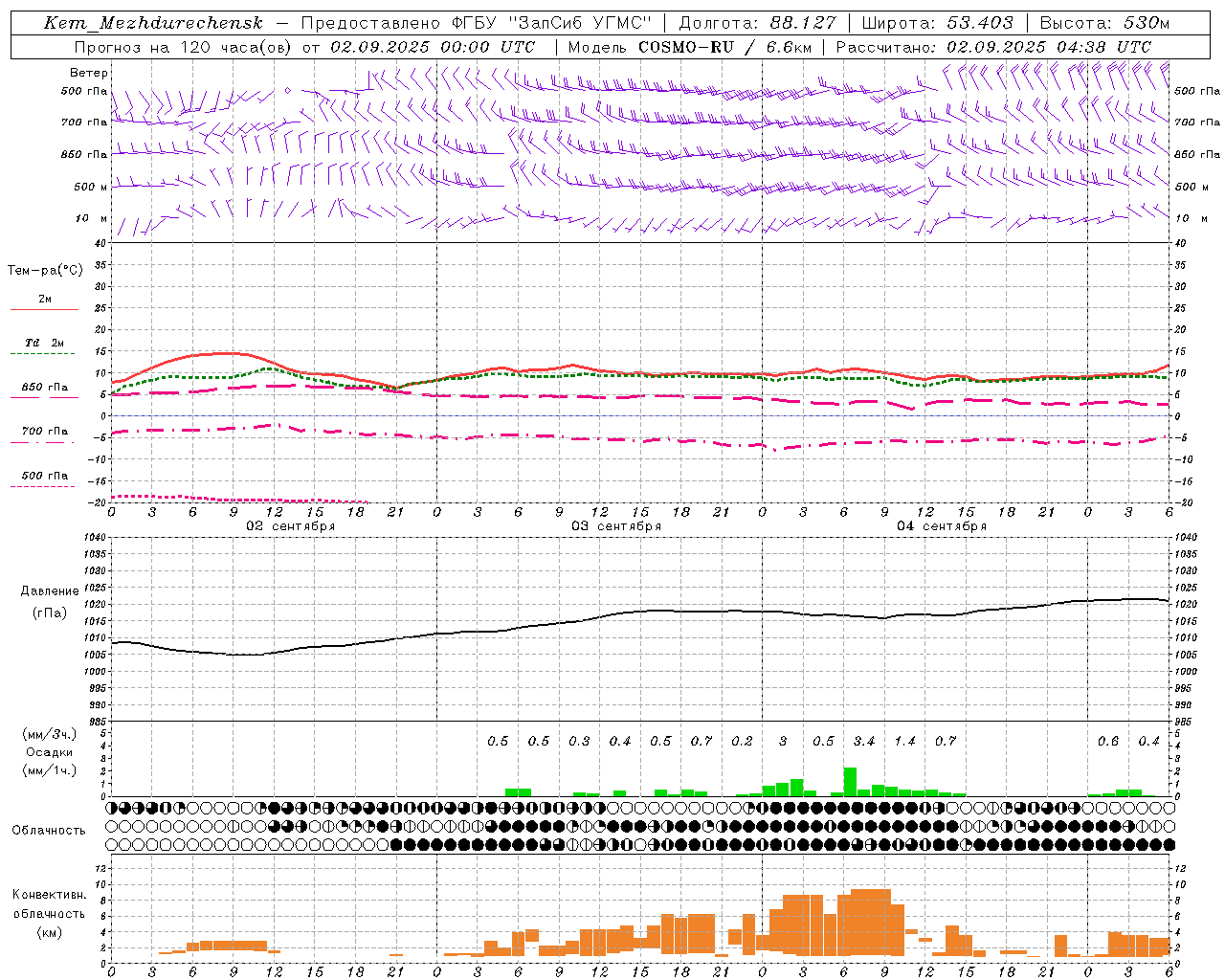Click the longitude value Долгота: 88.127
Image resolution: width=1225 pixels, height=980 pixels.
(757, 23)
